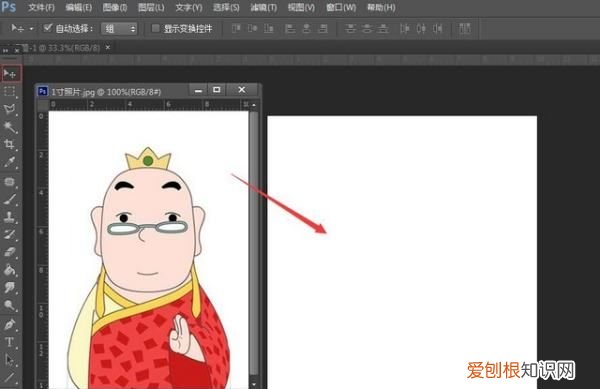
Task: Close the 1寸照片.jpg window
Action: (x=242, y=90)
